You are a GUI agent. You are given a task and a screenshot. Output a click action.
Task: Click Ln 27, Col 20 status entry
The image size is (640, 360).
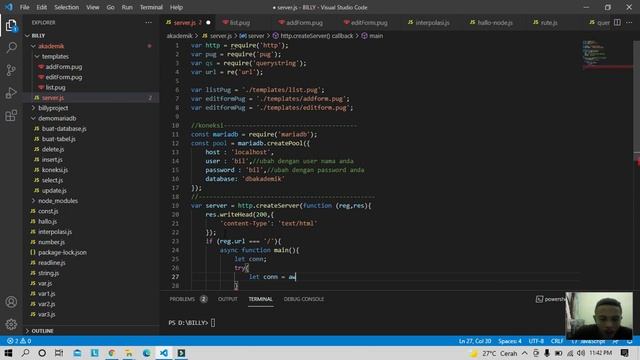coord(475,341)
